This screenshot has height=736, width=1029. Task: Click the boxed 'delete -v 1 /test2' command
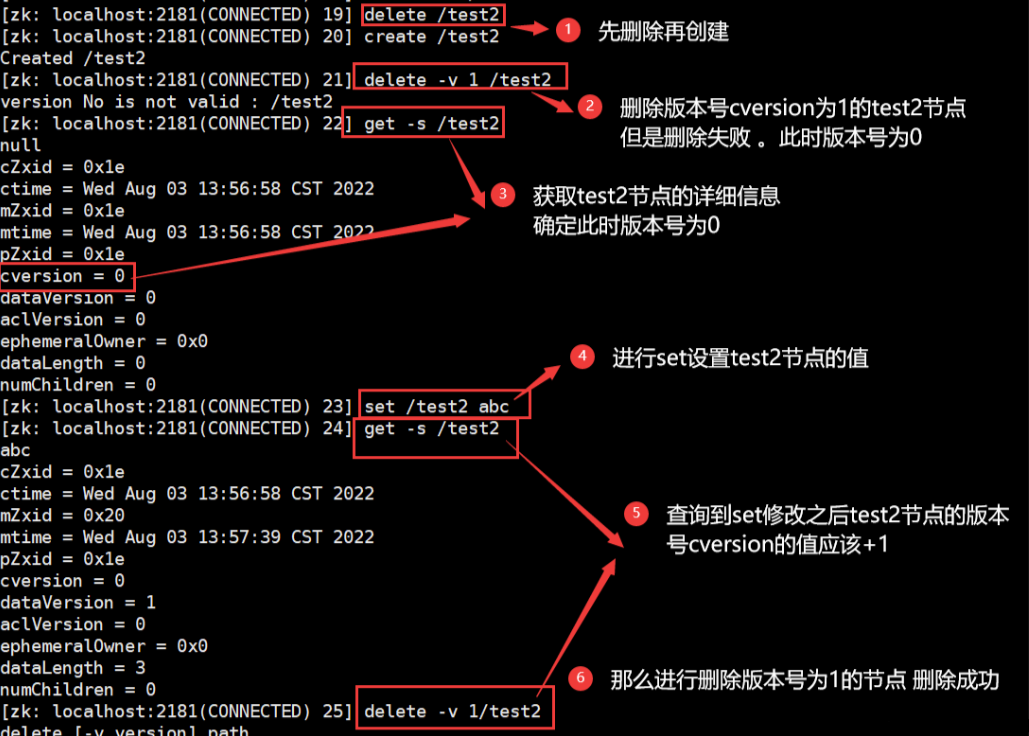[459, 77]
